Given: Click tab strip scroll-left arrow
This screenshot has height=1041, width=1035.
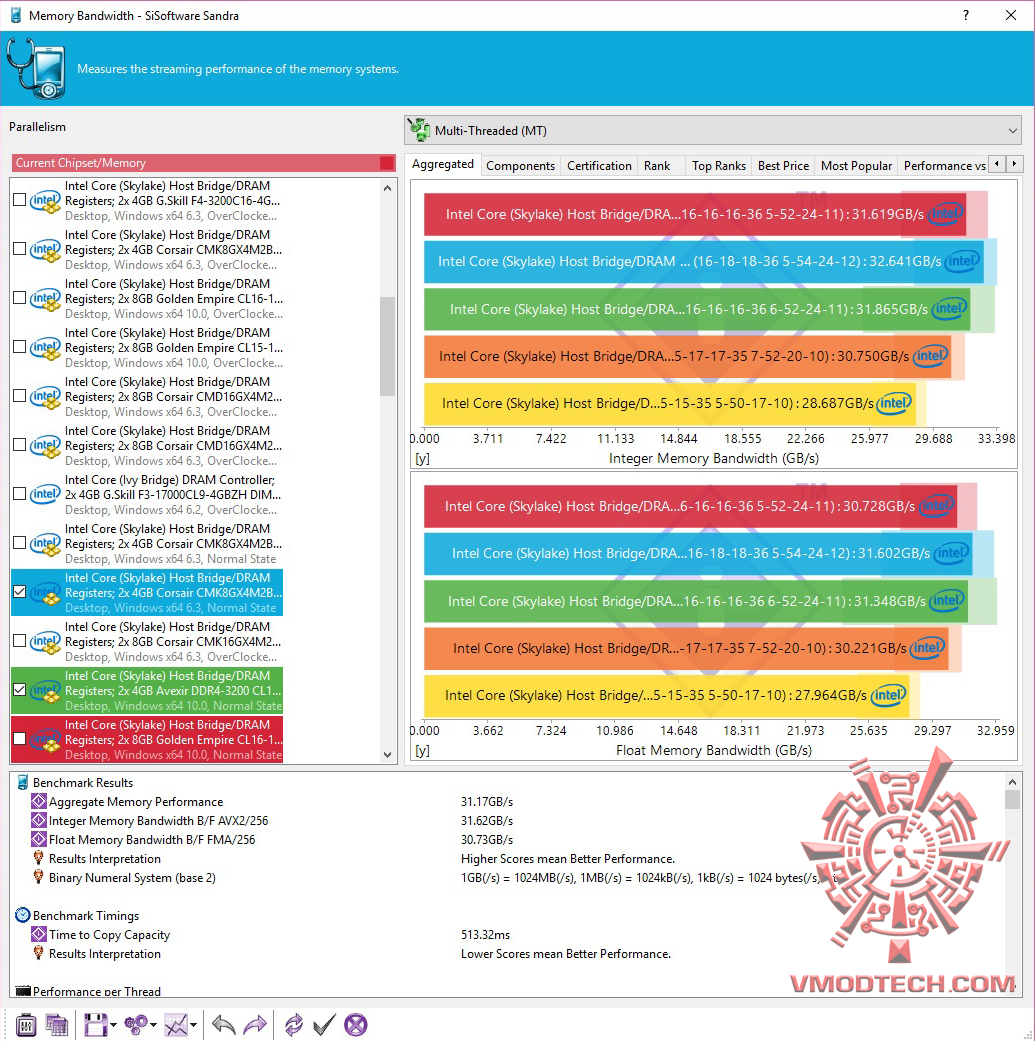Looking at the screenshot, I should (x=996, y=163).
